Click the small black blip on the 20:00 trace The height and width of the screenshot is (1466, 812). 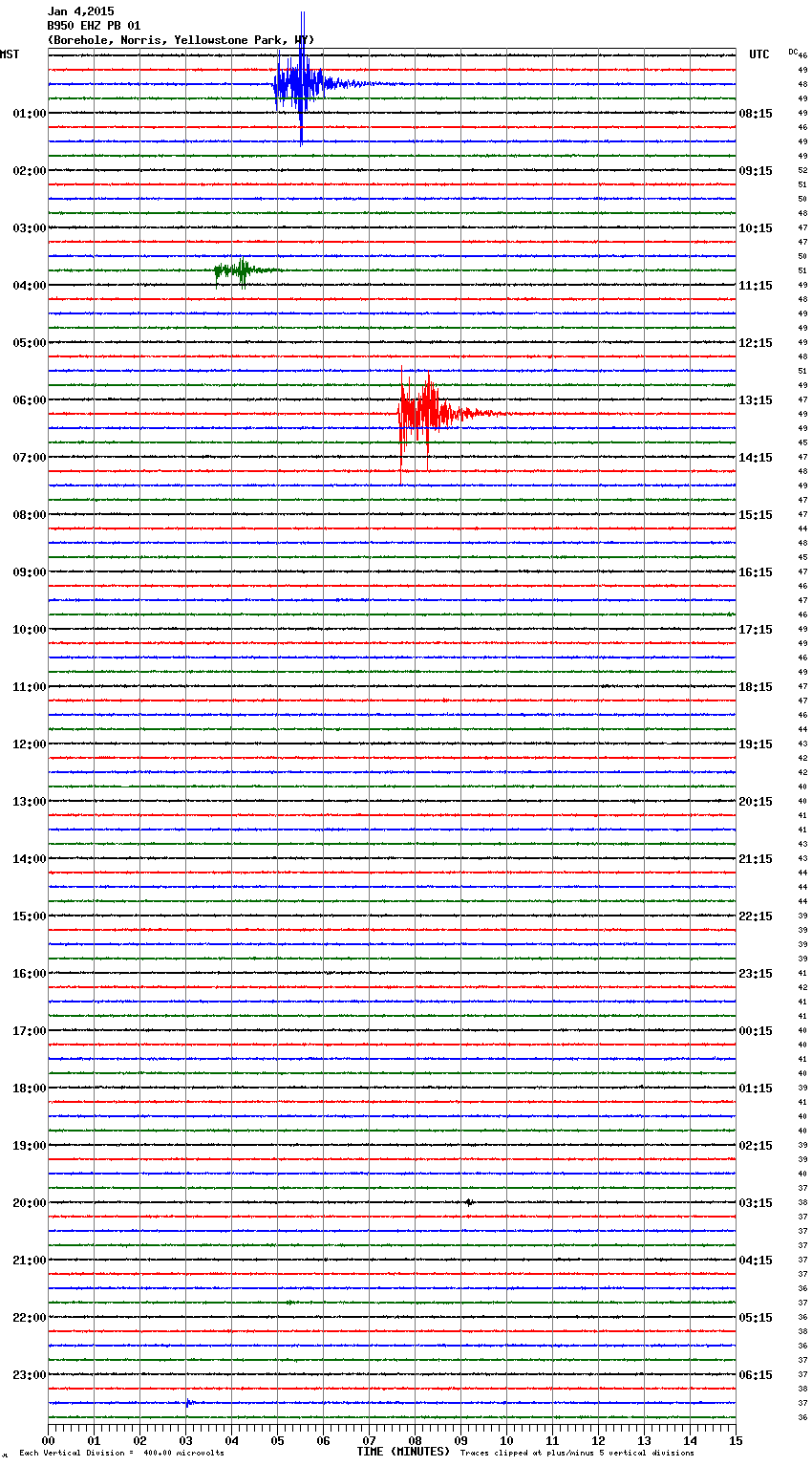469,1202
